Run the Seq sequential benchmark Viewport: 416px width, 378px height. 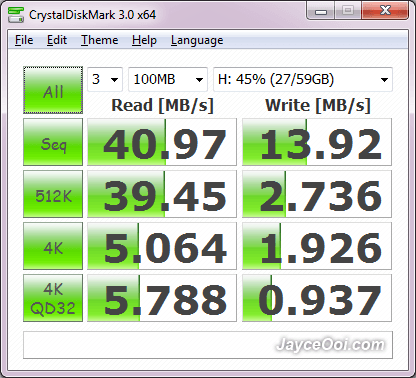coord(53,142)
